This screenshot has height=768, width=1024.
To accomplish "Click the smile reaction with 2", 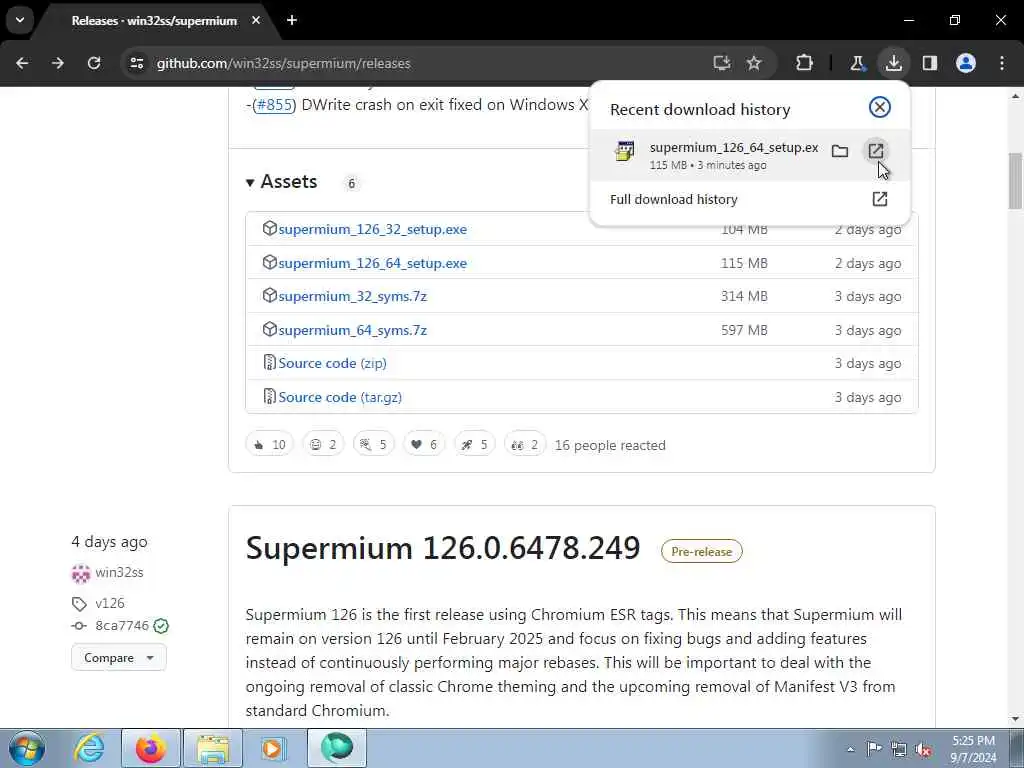I will point(323,445).
